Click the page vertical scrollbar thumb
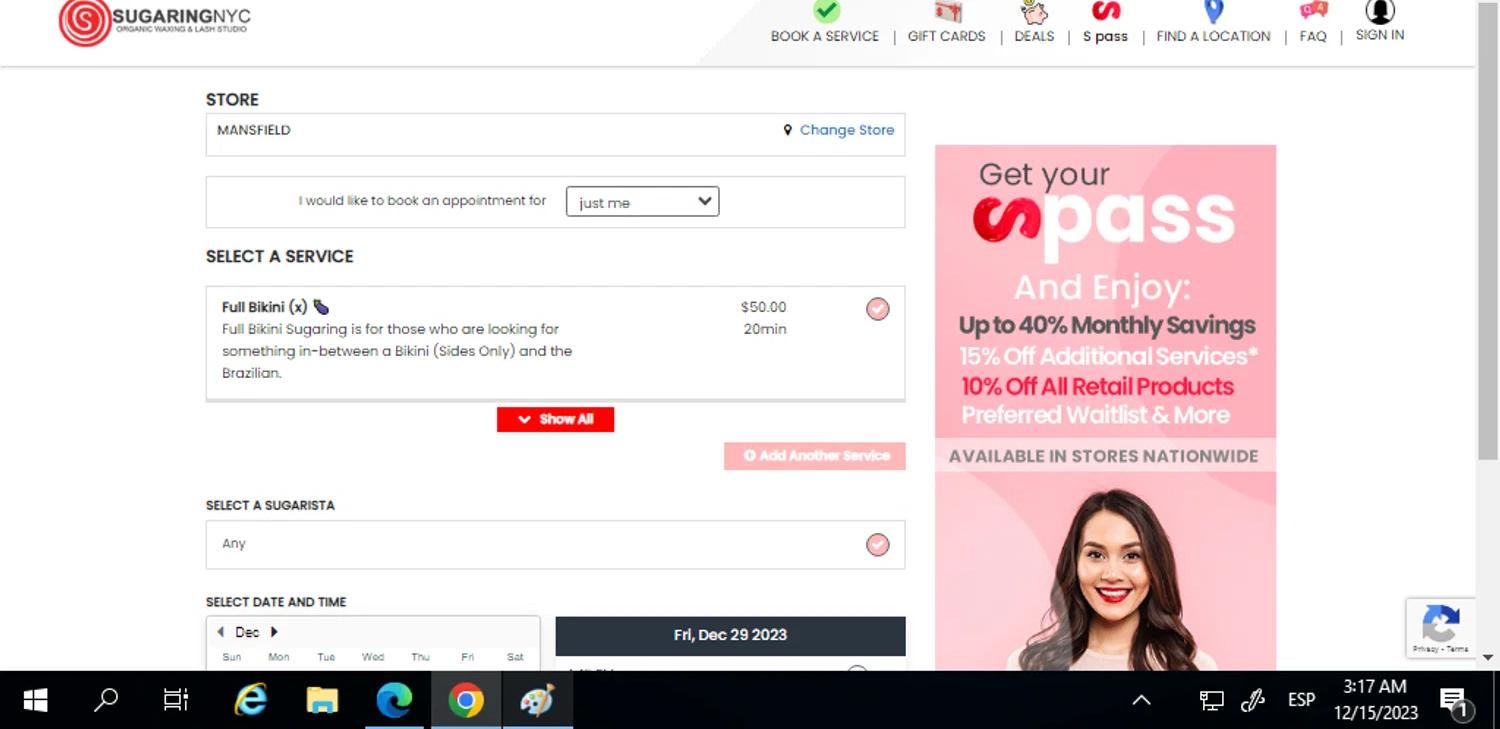 point(1488,230)
